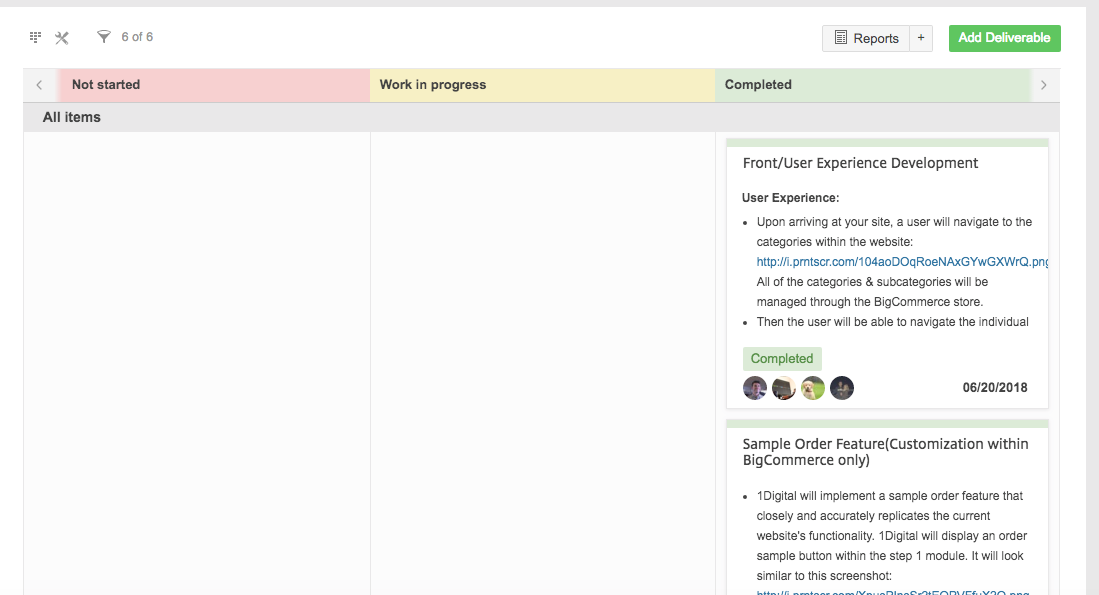The height and width of the screenshot is (595, 1099).
Task: Click the golden puppy assignee avatar
Action: click(x=813, y=388)
